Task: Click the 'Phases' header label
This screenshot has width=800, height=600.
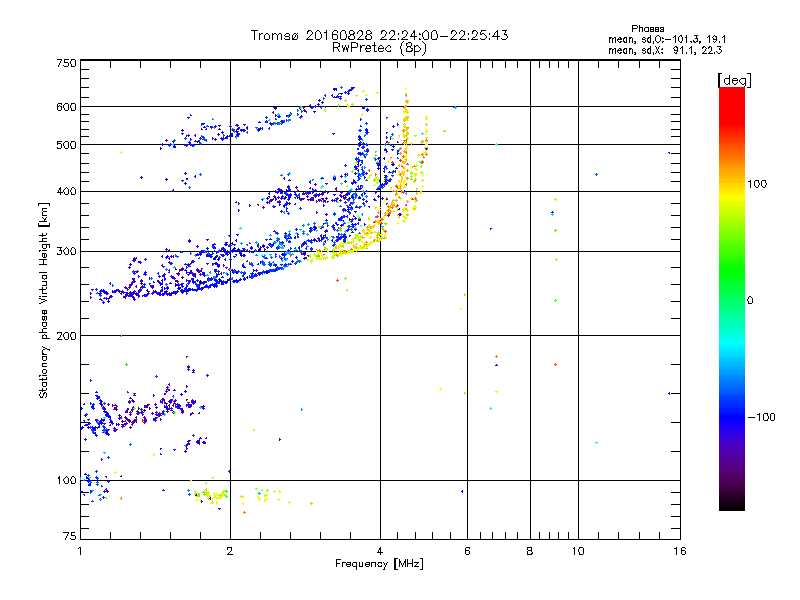Action: point(647,29)
